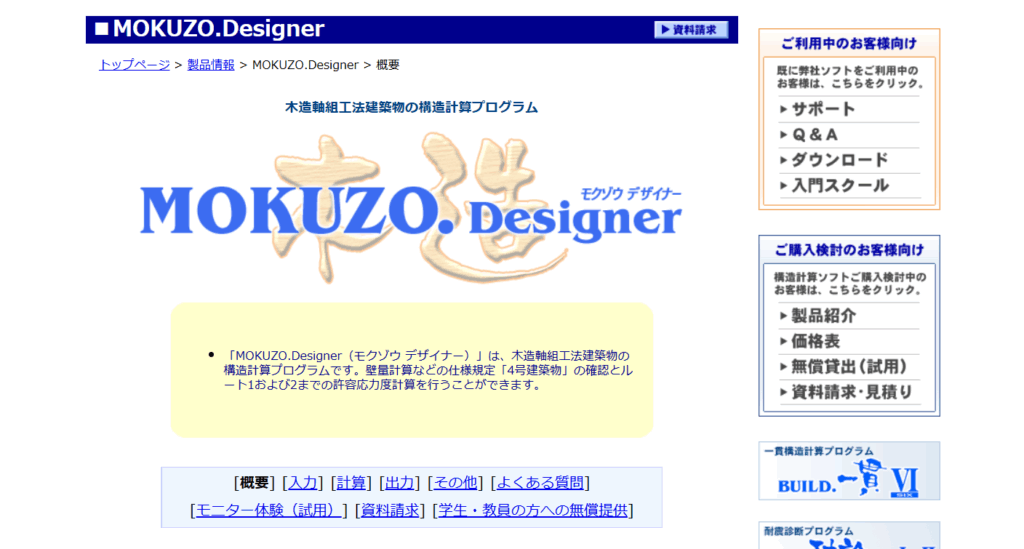Open the モニター体験（試用） link
This screenshot has height=549, width=1024.
click(268, 510)
